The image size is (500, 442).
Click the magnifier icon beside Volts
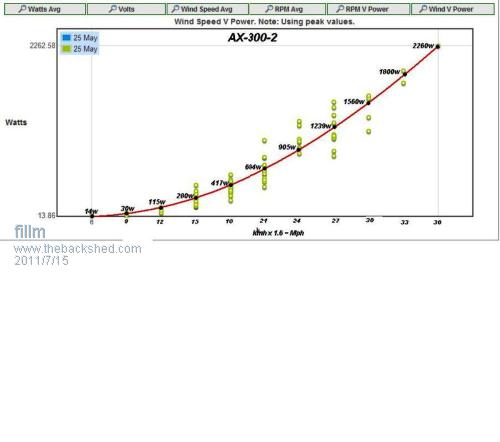(113, 9)
